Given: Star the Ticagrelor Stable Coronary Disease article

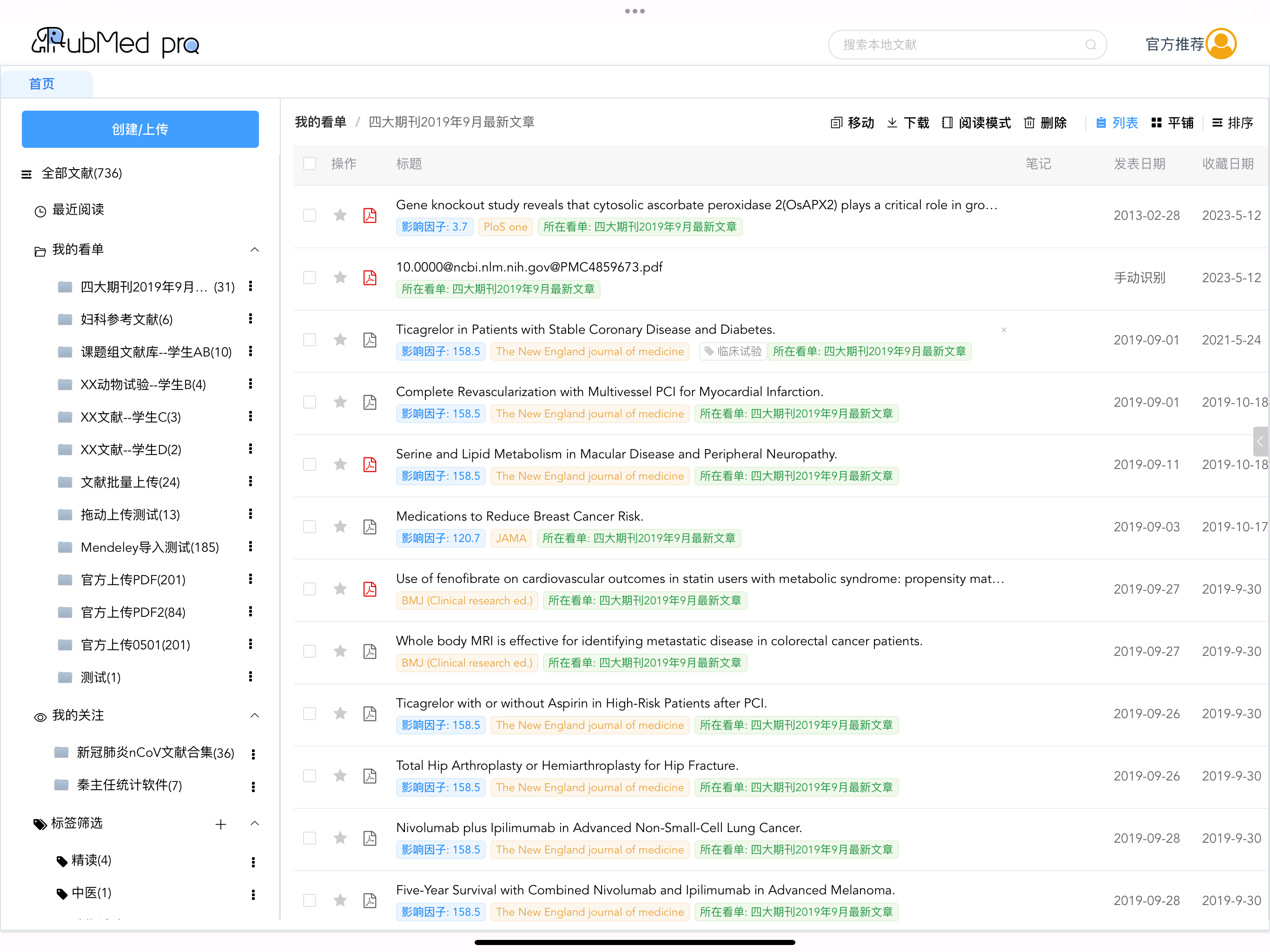Looking at the screenshot, I should 340,340.
